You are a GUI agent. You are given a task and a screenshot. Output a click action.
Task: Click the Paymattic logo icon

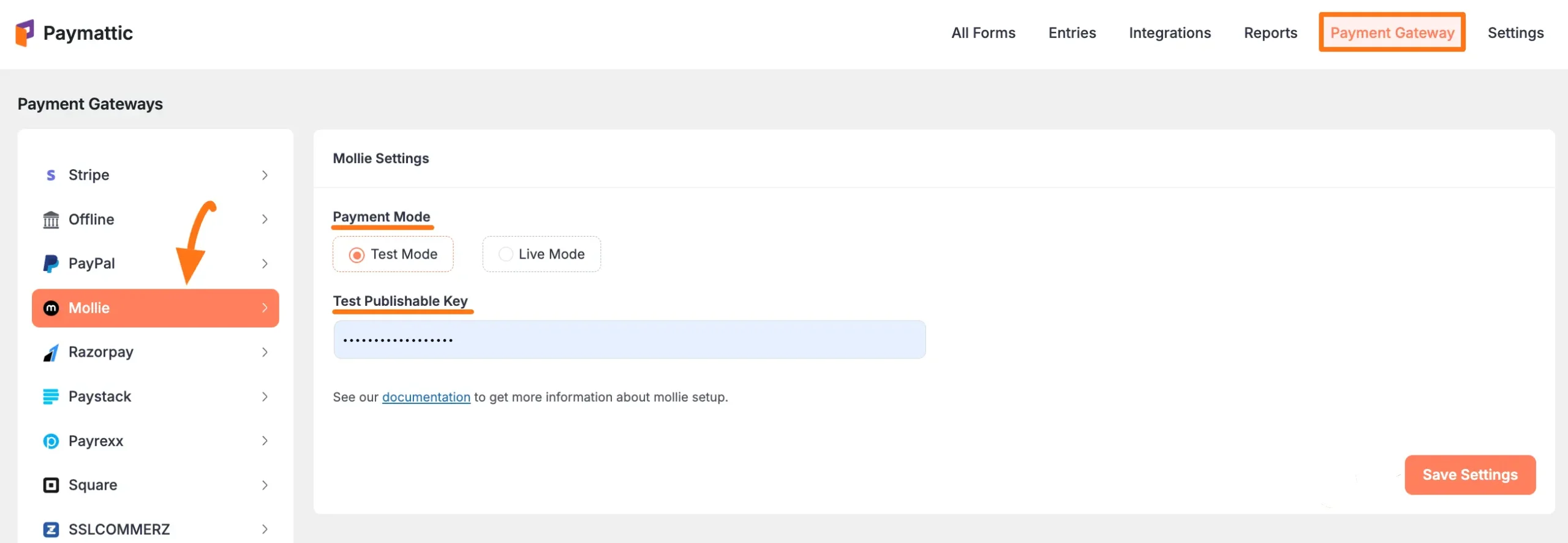pos(24,33)
